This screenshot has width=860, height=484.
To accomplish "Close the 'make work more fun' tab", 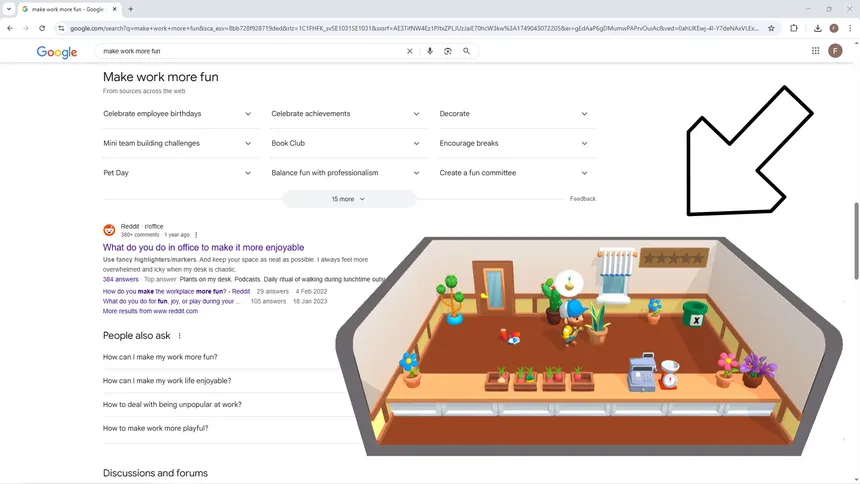I will click(115, 9).
